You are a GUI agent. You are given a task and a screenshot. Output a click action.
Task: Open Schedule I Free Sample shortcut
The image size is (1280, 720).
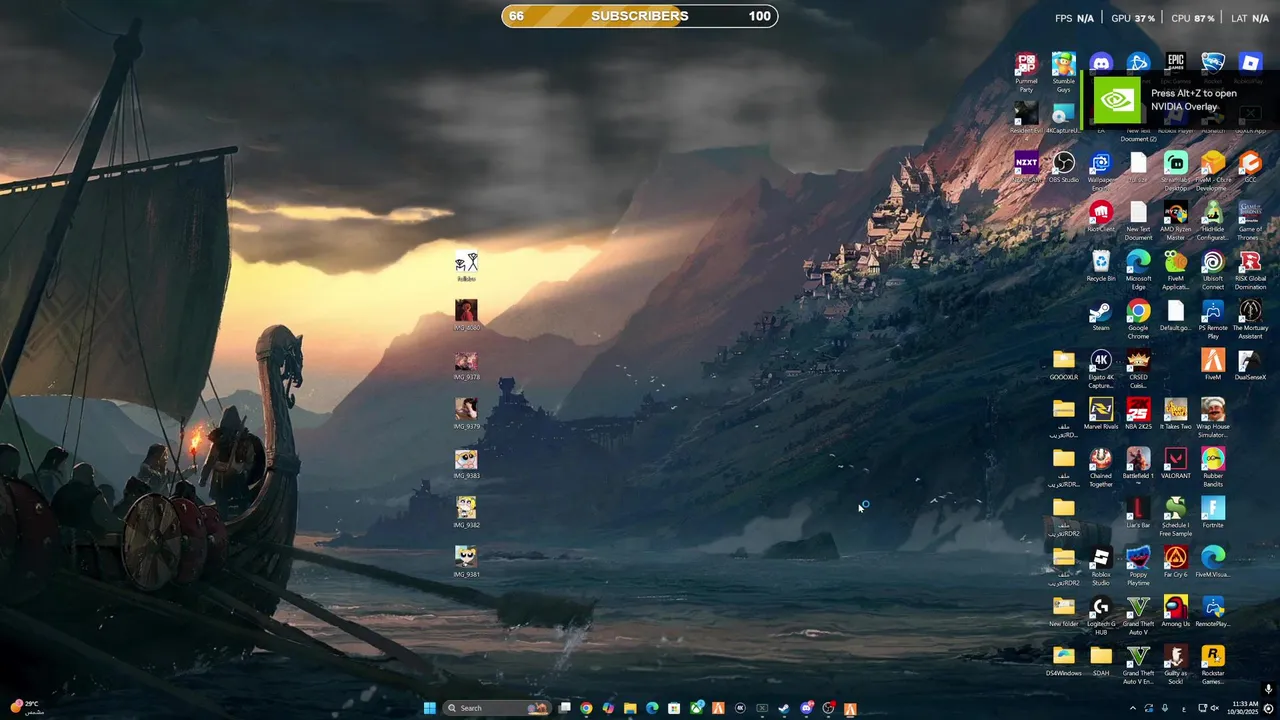(x=1175, y=515)
